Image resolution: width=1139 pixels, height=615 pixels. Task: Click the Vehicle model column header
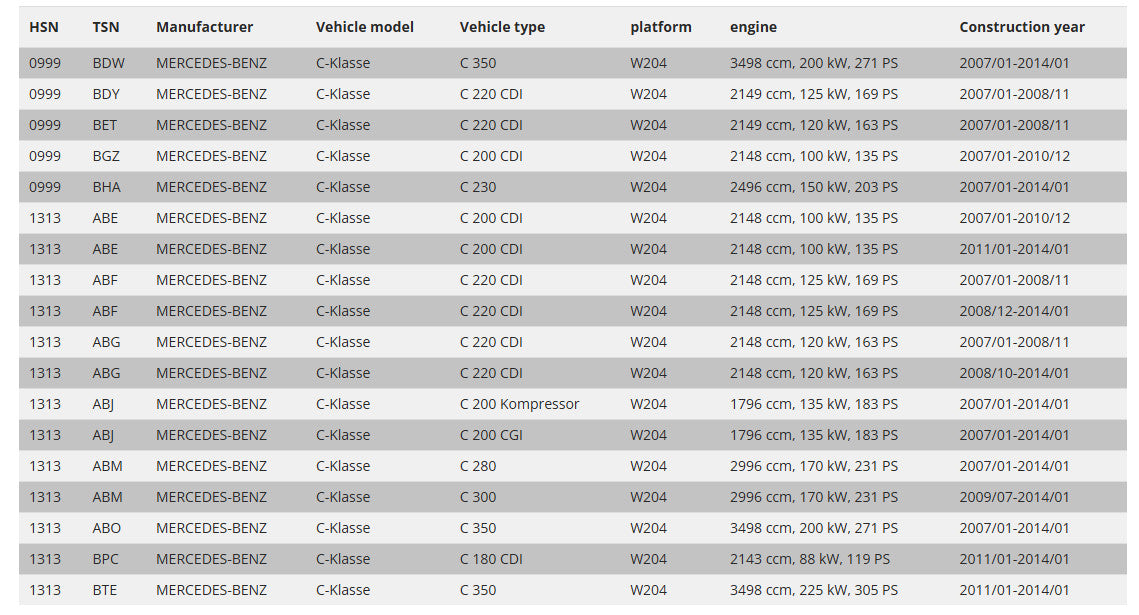point(364,27)
